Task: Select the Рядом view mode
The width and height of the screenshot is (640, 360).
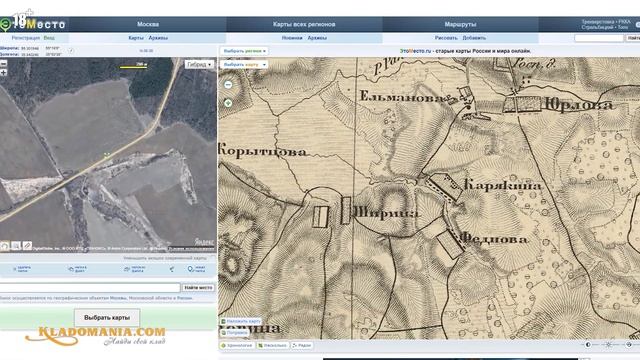Action: click(302, 345)
